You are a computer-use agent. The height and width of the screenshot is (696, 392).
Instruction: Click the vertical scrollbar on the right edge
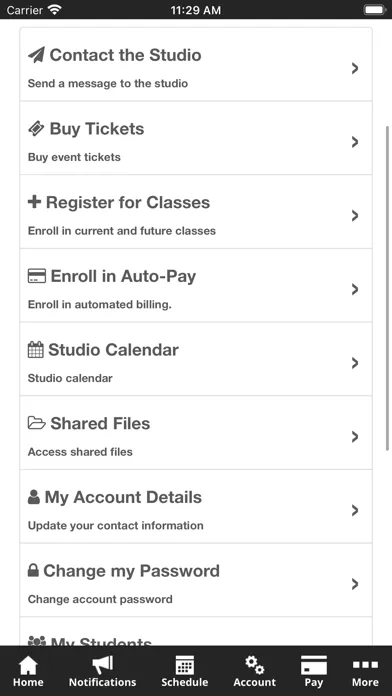pos(388,289)
